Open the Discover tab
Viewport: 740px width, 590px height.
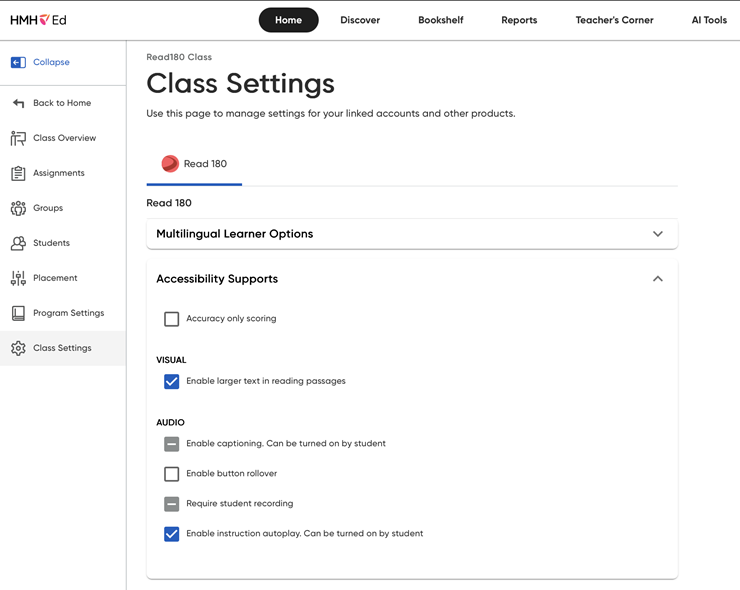tap(360, 20)
